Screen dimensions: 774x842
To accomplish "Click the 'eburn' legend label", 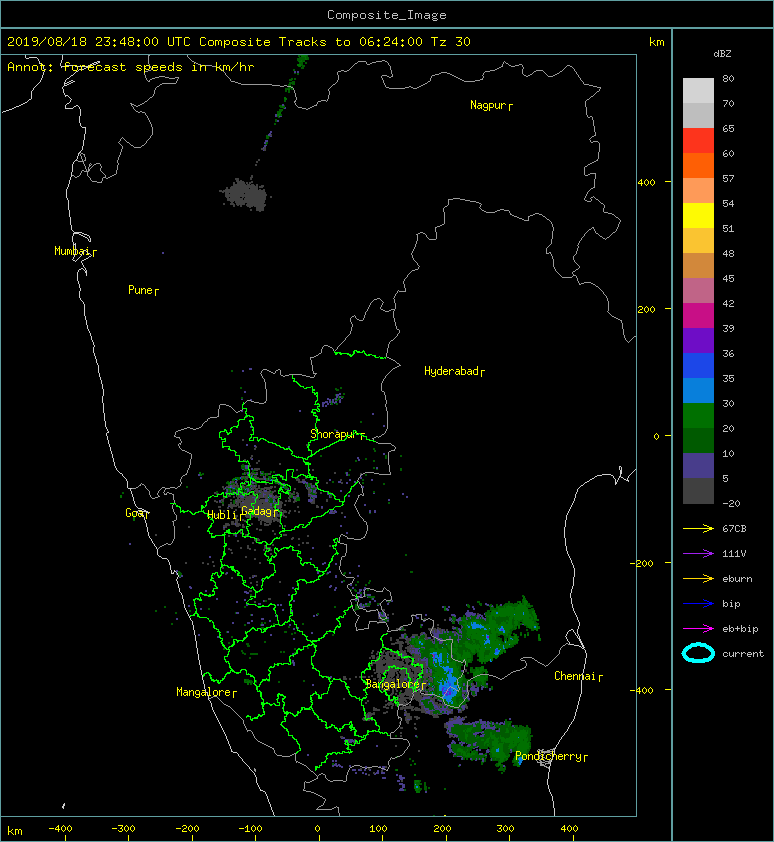I will [737, 578].
